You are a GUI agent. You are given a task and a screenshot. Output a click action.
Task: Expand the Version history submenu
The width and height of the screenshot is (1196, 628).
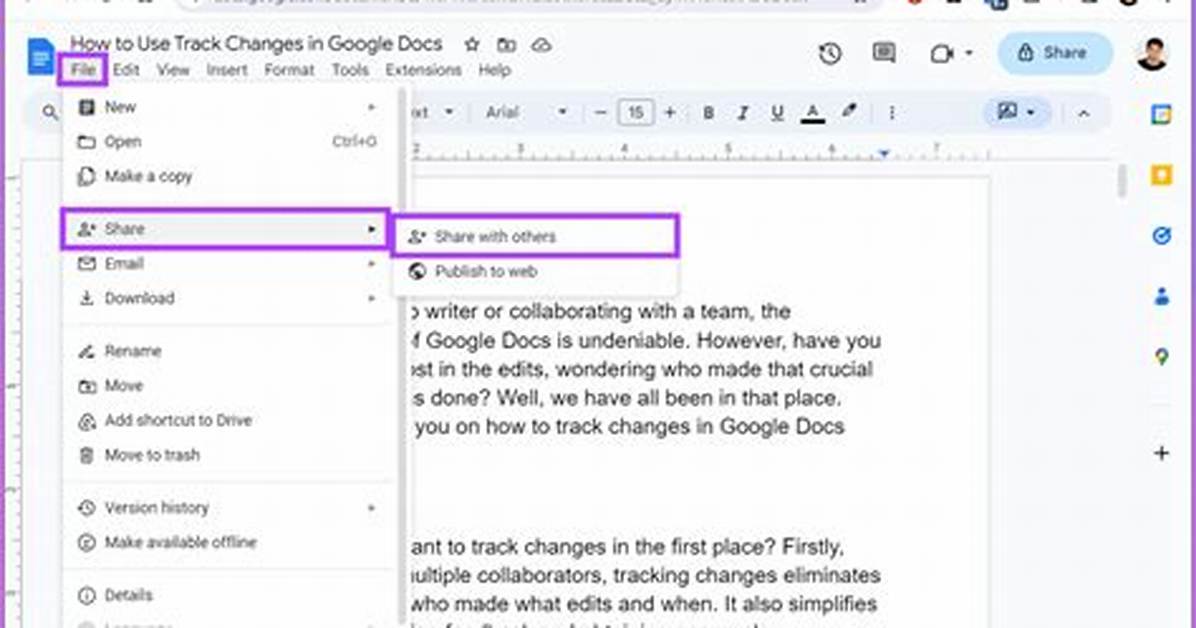(x=229, y=507)
